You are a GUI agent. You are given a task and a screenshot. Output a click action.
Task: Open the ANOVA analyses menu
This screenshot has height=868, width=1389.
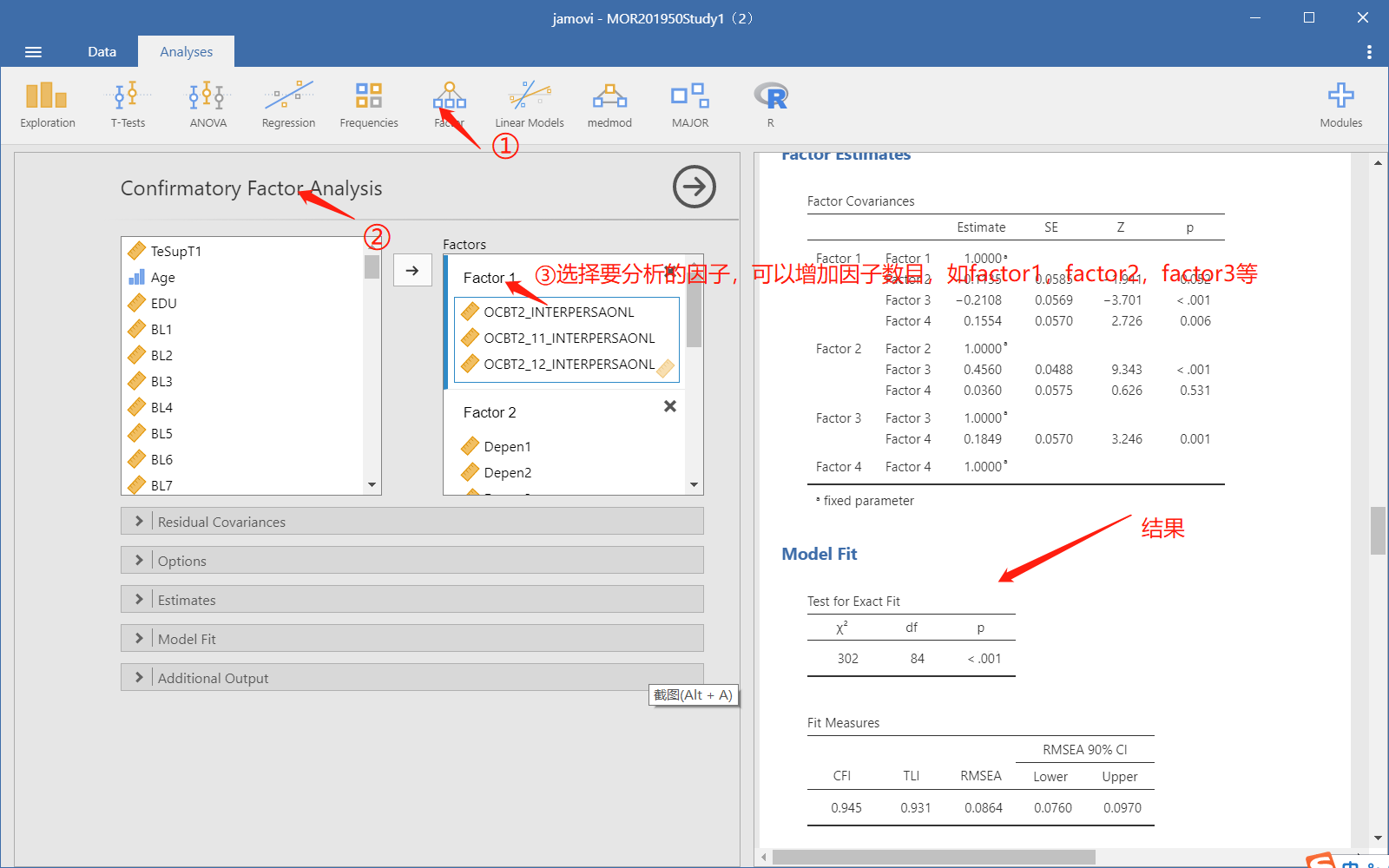click(x=208, y=105)
